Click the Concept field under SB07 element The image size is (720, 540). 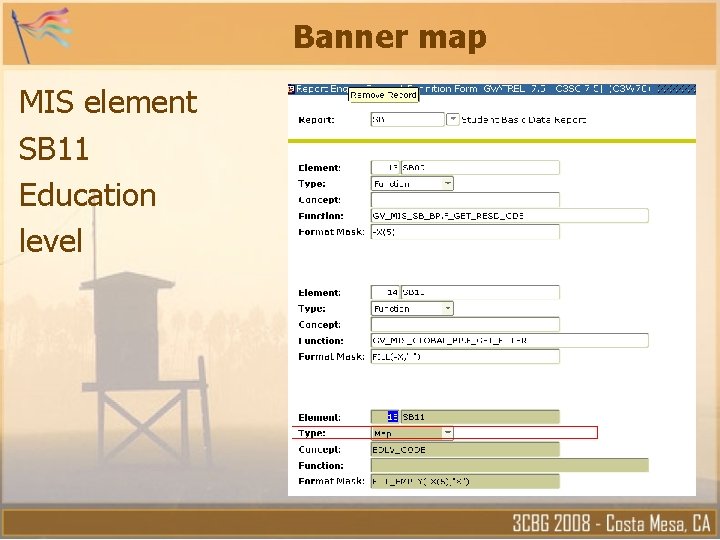tap(465, 200)
